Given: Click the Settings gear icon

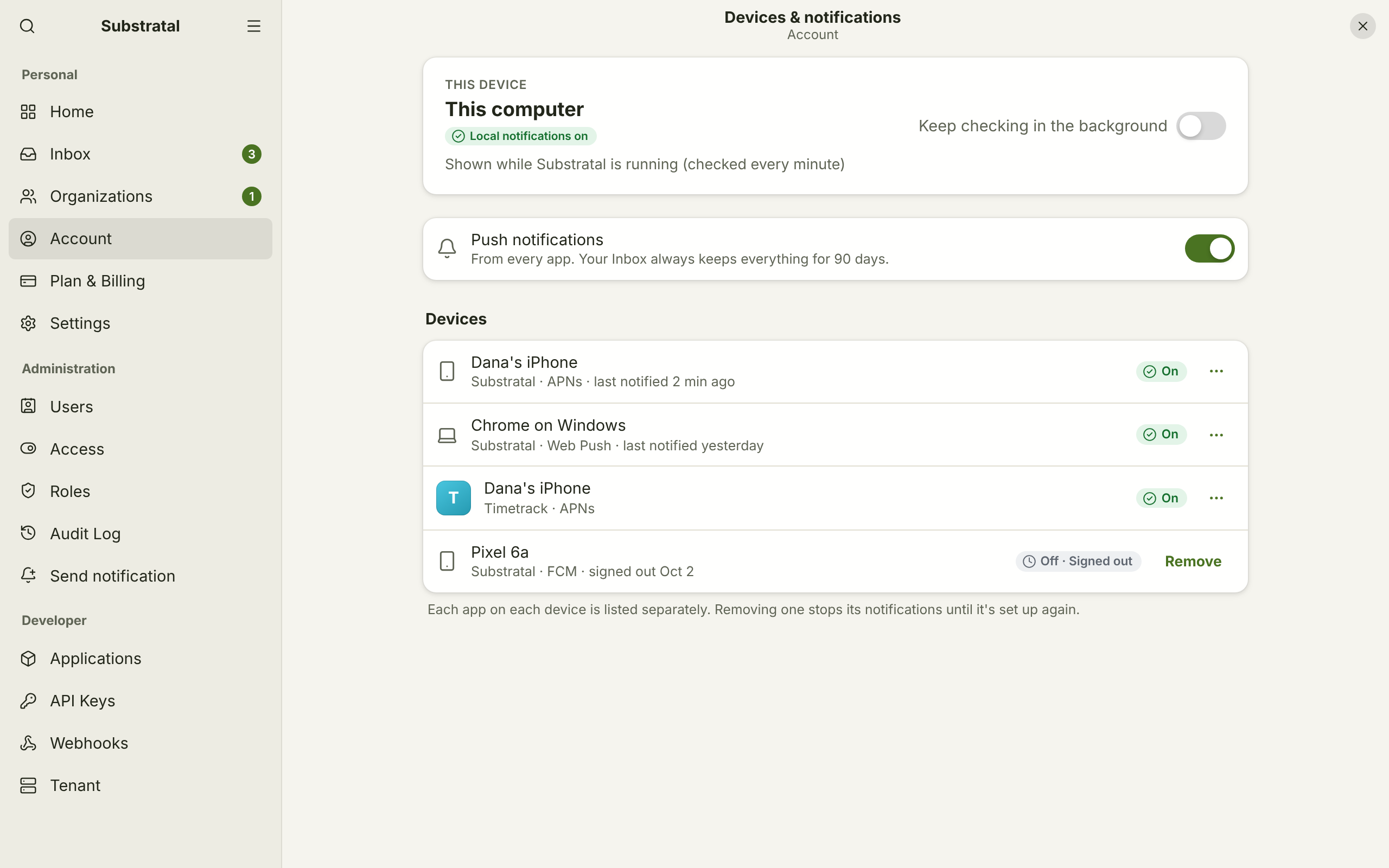Looking at the screenshot, I should pos(28,323).
